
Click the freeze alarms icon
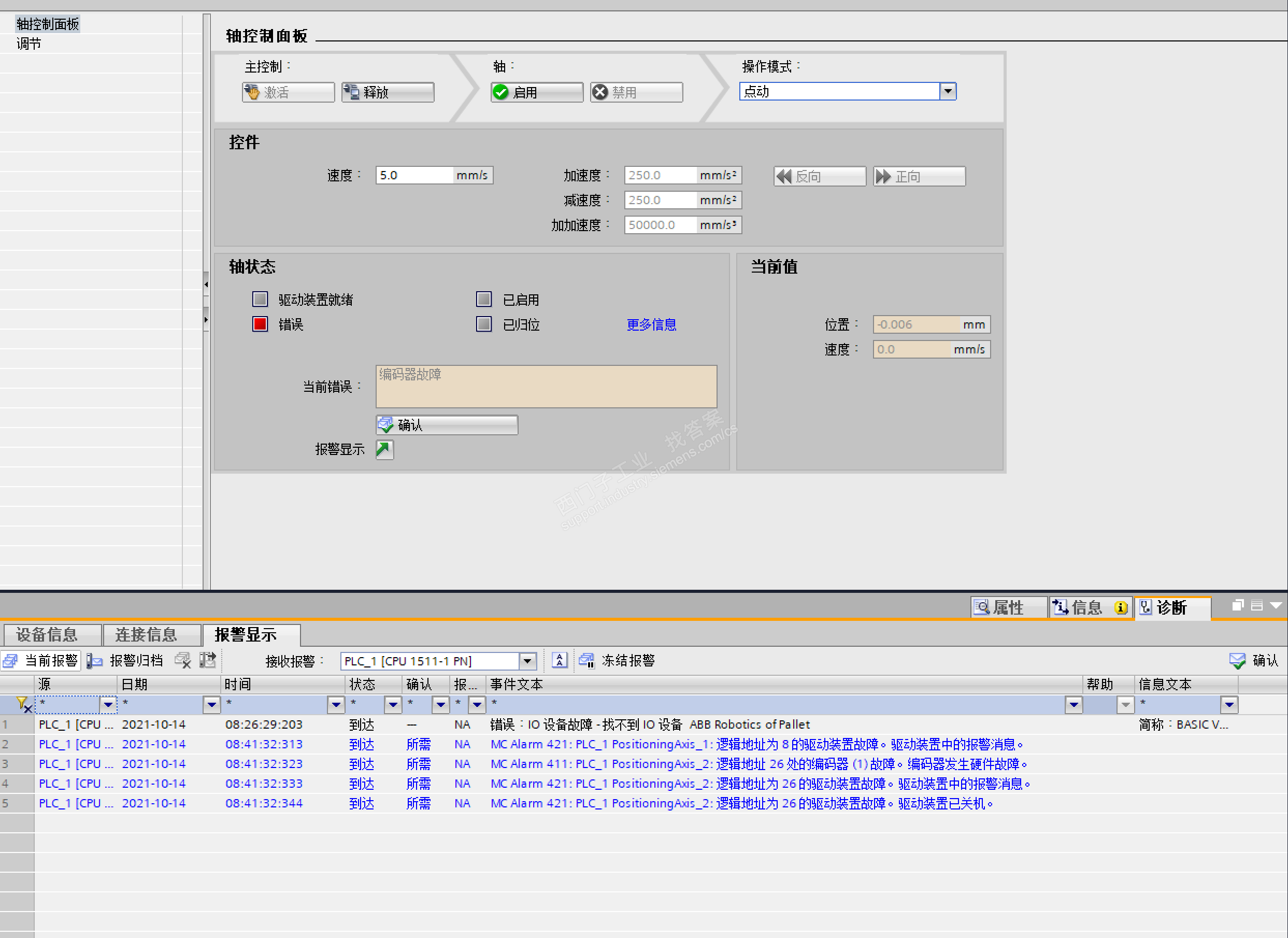coord(586,660)
